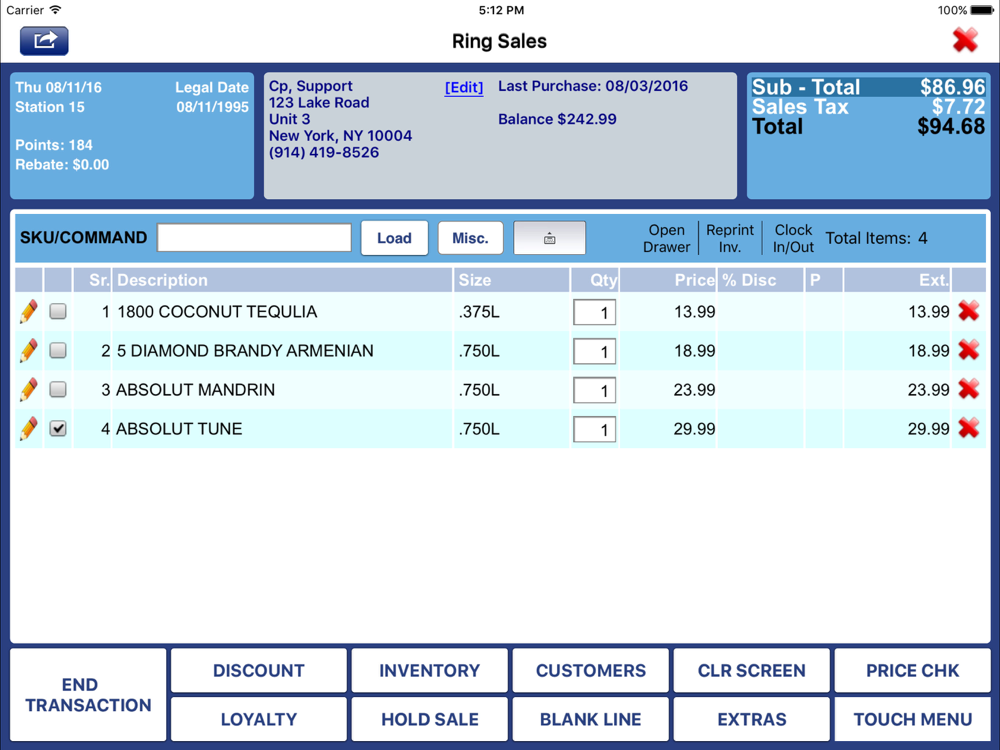Viewport: 1000px width, 750px height.
Task: Change the quantity field for 1800 COCONUT TEQULIA
Action: pyautogui.click(x=594, y=312)
